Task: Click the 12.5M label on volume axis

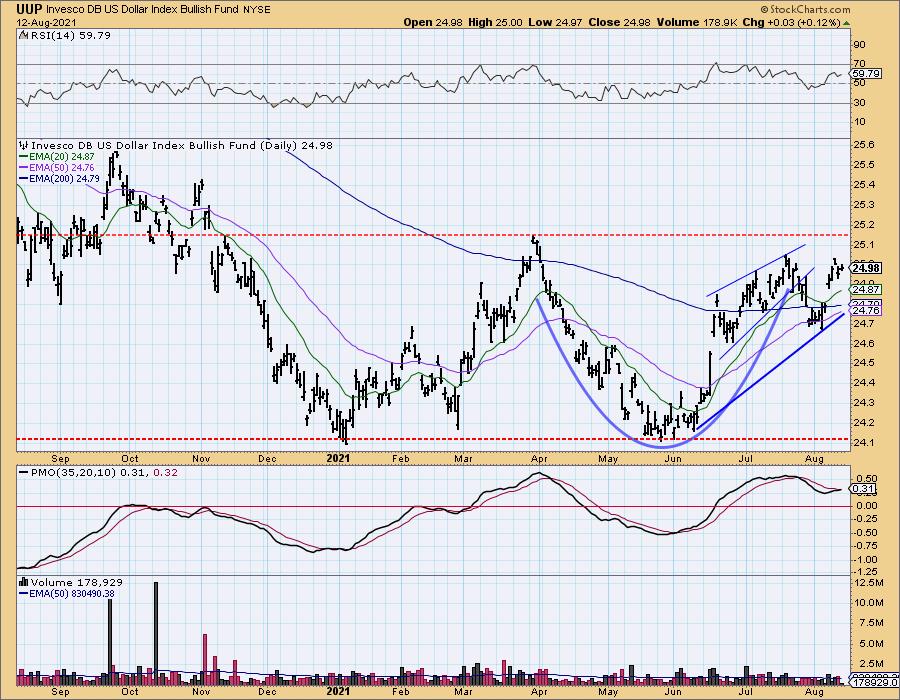Action: pos(868,583)
